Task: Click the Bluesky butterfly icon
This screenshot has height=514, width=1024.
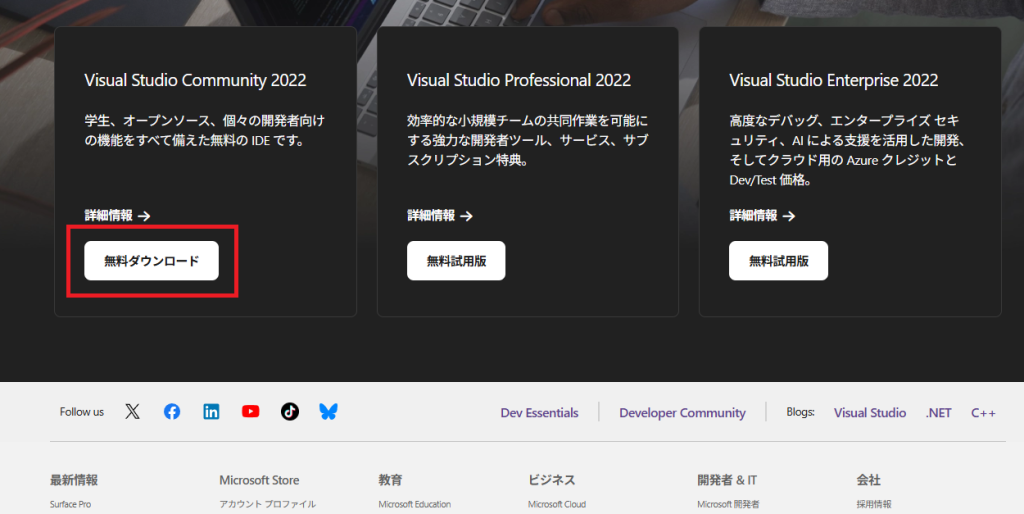Action: click(328, 411)
